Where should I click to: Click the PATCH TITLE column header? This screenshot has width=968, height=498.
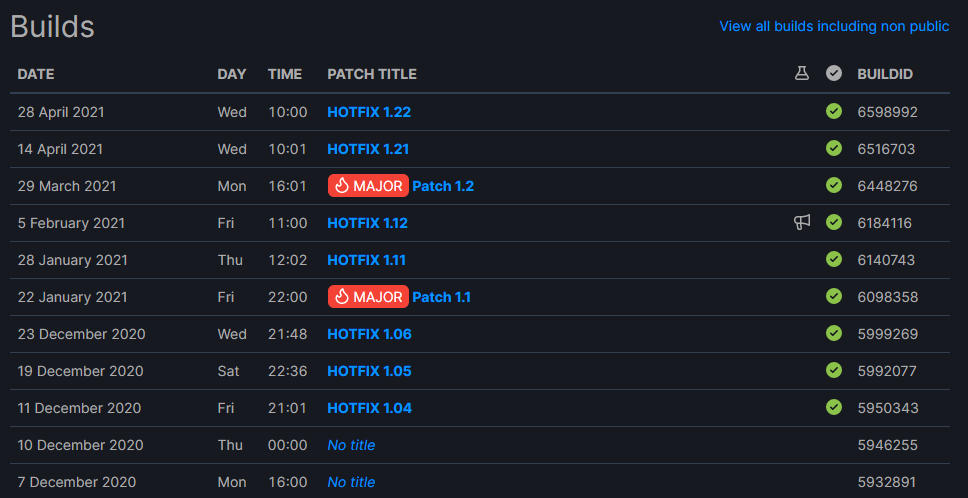pos(372,74)
